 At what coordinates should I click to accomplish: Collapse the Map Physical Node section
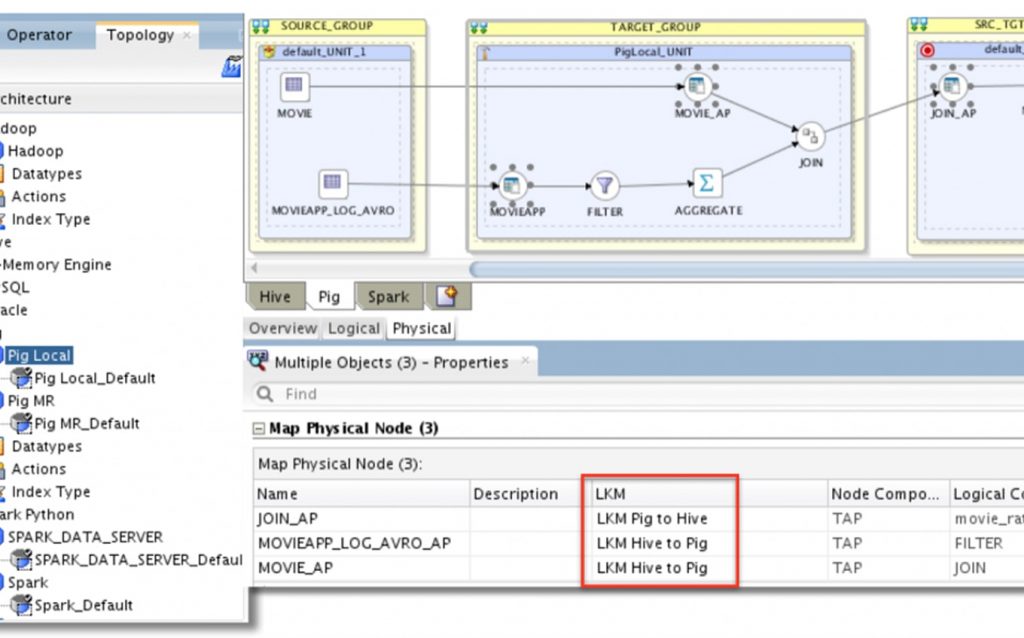pyautogui.click(x=259, y=428)
